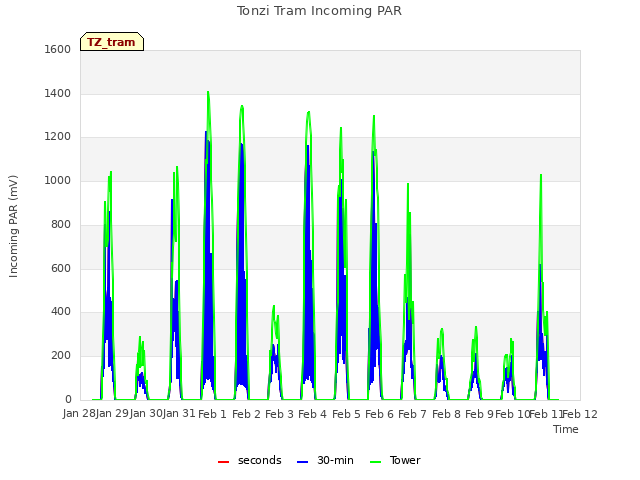This screenshot has width=640, height=480.
Task: Click the 'Jan 31' x-axis date label
Action: pyautogui.click(x=179, y=414)
